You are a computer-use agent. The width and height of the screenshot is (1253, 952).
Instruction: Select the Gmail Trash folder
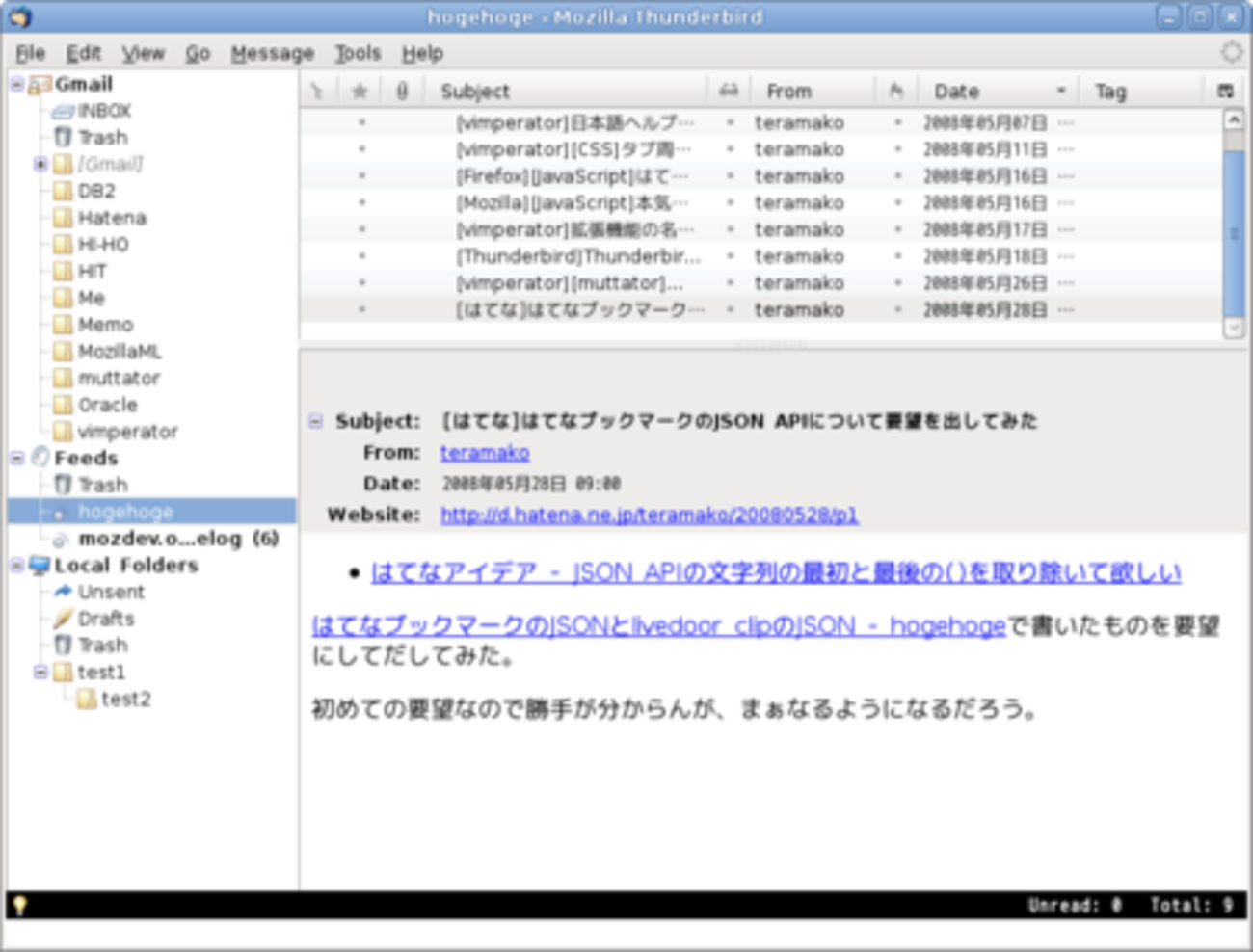tap(102, 138)
